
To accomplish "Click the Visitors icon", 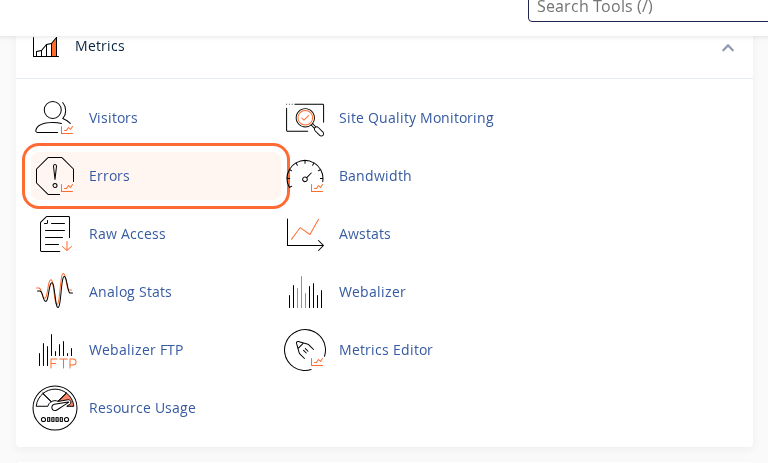I will [54, 118].
